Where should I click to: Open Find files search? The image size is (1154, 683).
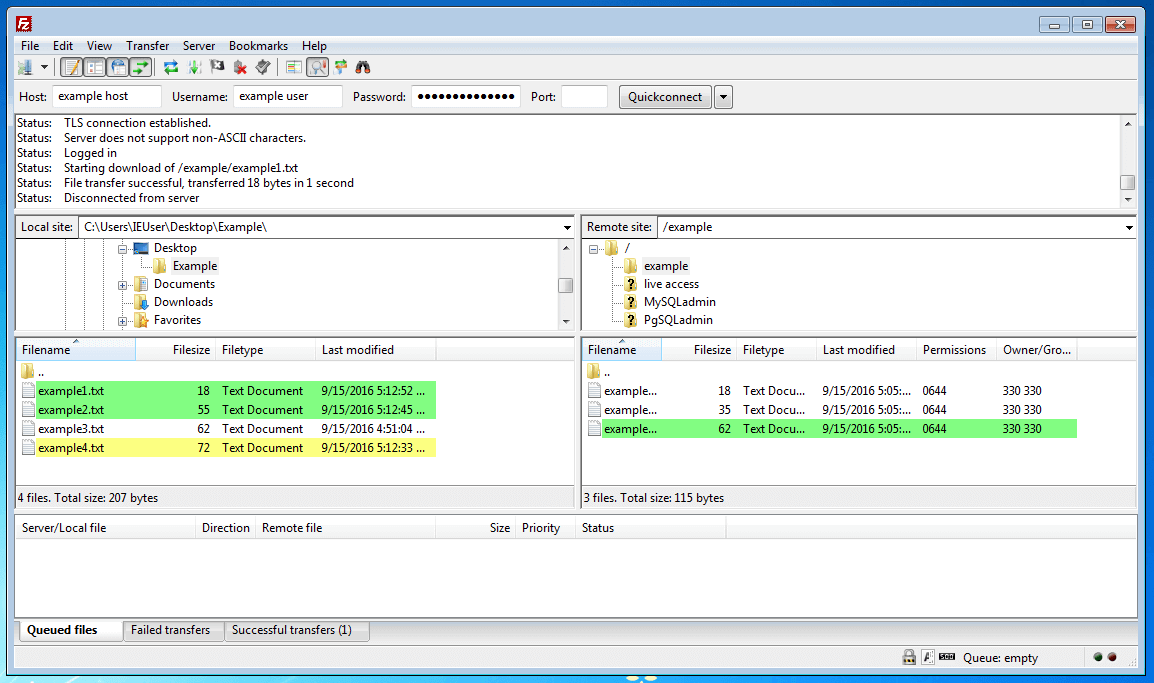click(x=362, y=67)
